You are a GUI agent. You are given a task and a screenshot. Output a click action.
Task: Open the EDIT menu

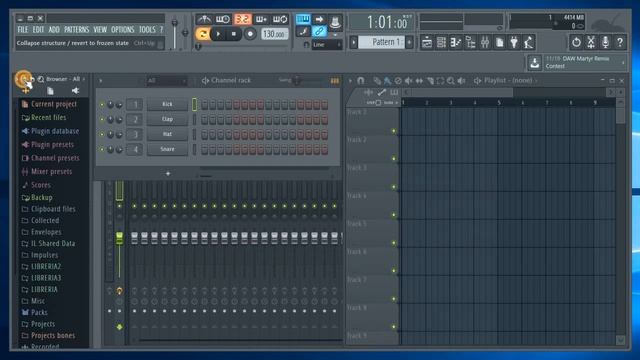(38, 29)
